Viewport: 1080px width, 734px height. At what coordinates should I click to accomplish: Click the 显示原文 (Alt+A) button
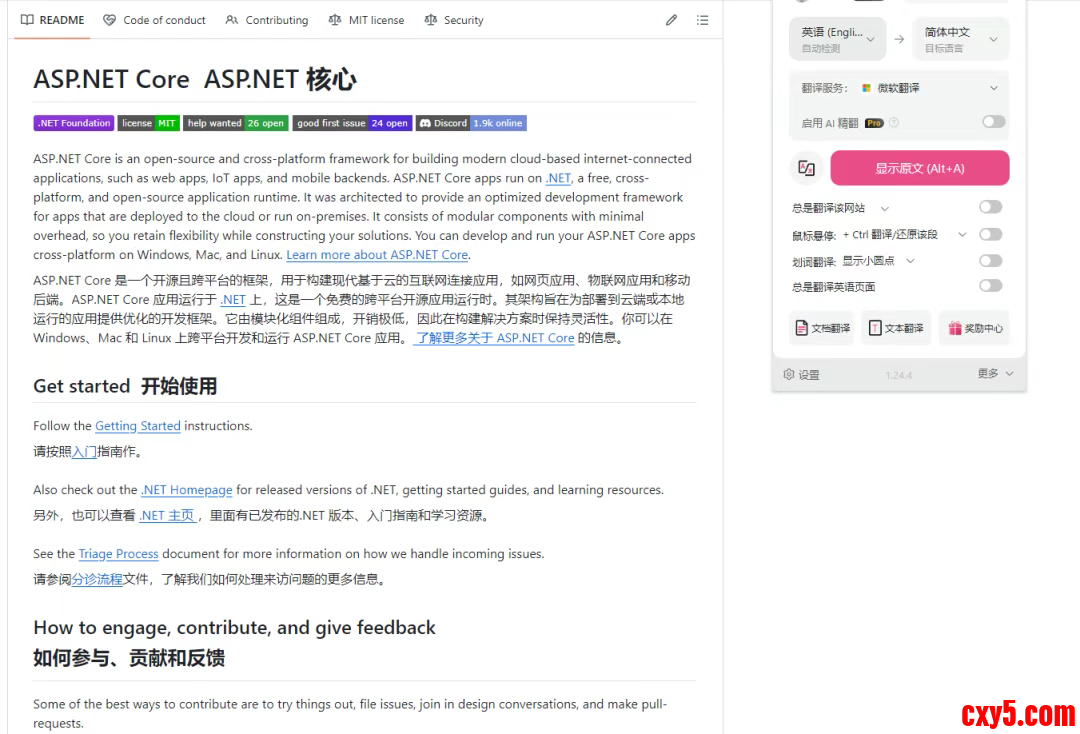click(x=920, y=168)
